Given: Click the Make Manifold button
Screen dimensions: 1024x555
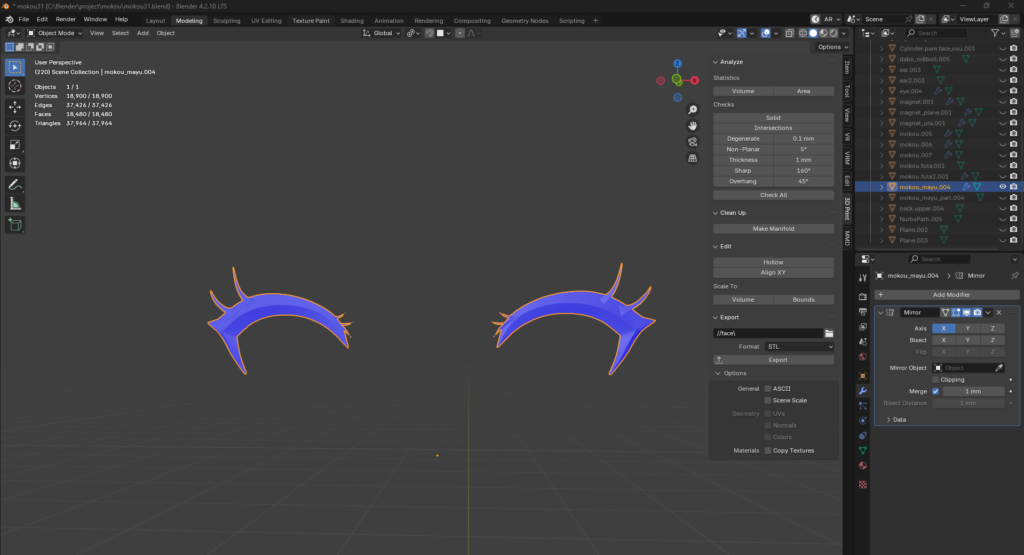Looking at the screenshot, I should (x=773, y=228).
